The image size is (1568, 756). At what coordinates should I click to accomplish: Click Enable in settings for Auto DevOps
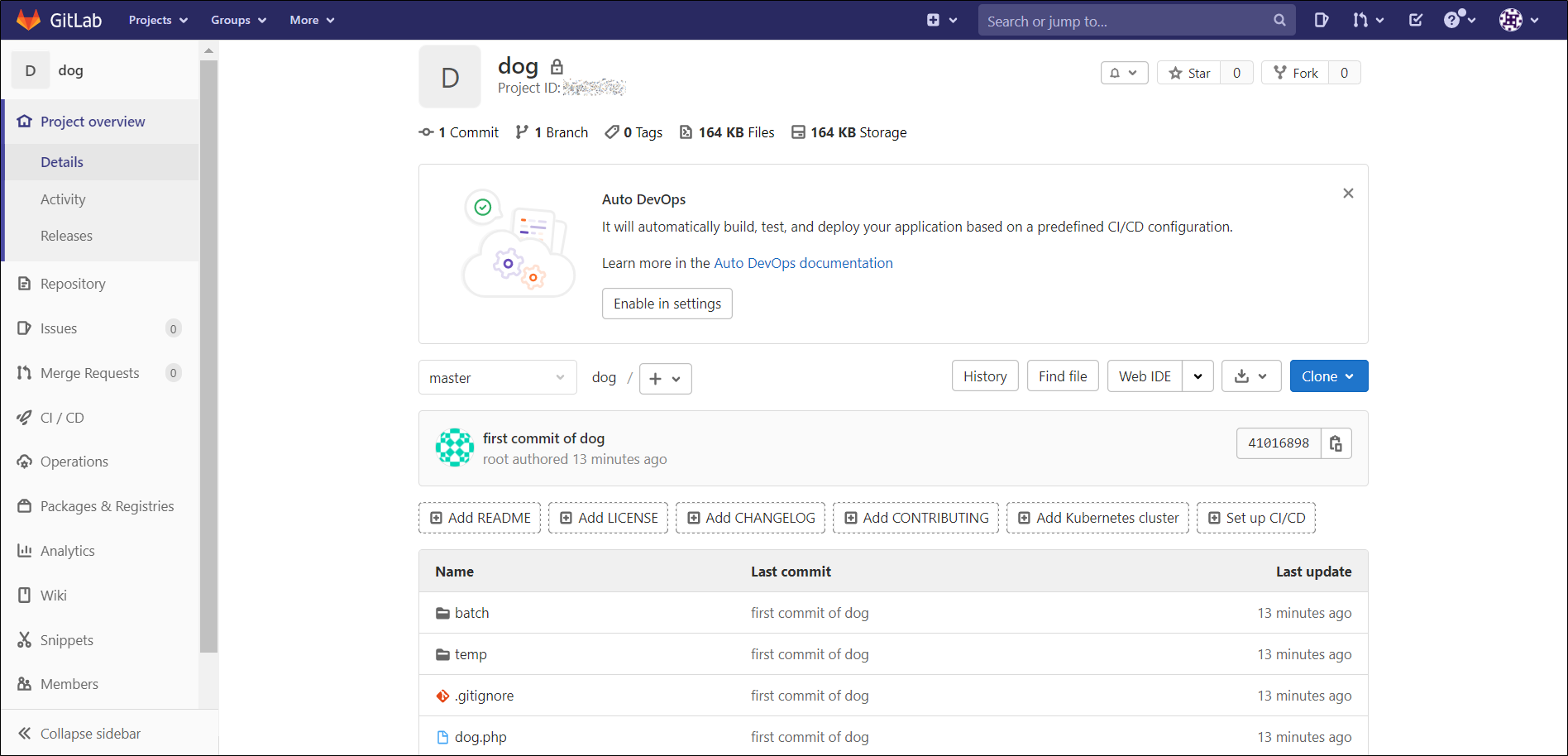click(x=667, y=303)
